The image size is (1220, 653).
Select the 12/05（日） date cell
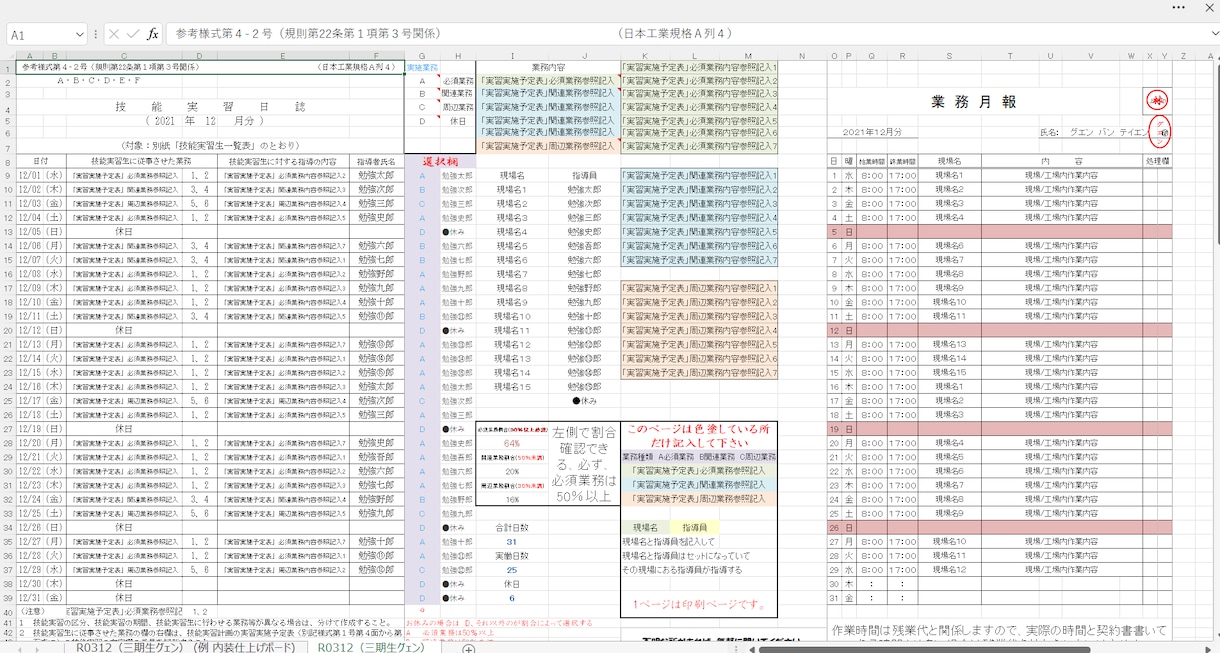point(41,231)
